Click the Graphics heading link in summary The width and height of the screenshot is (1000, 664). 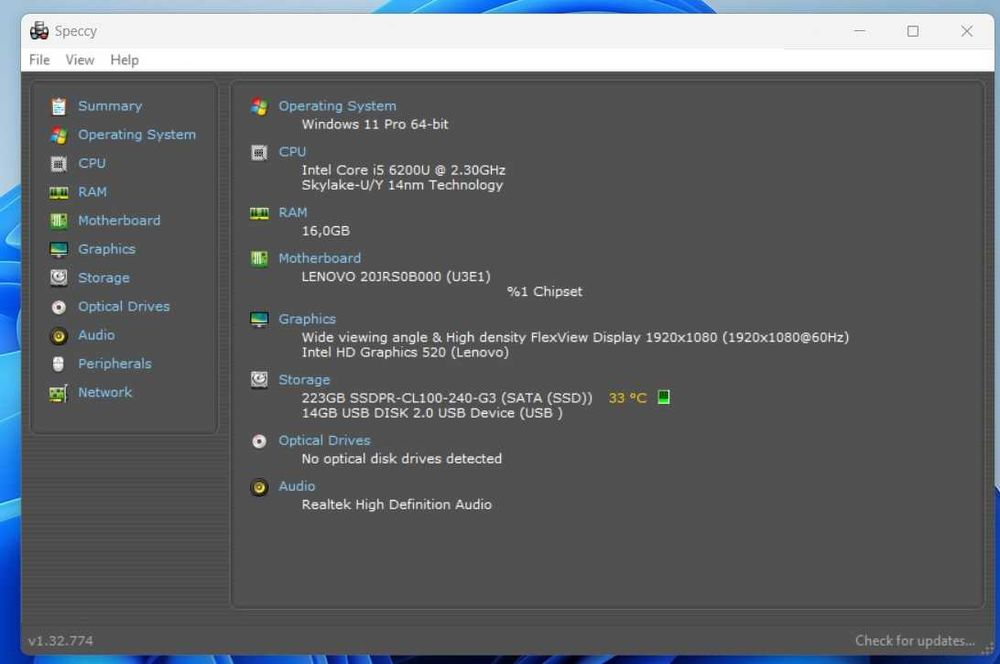pyautogui.click(x=307, y=319)
